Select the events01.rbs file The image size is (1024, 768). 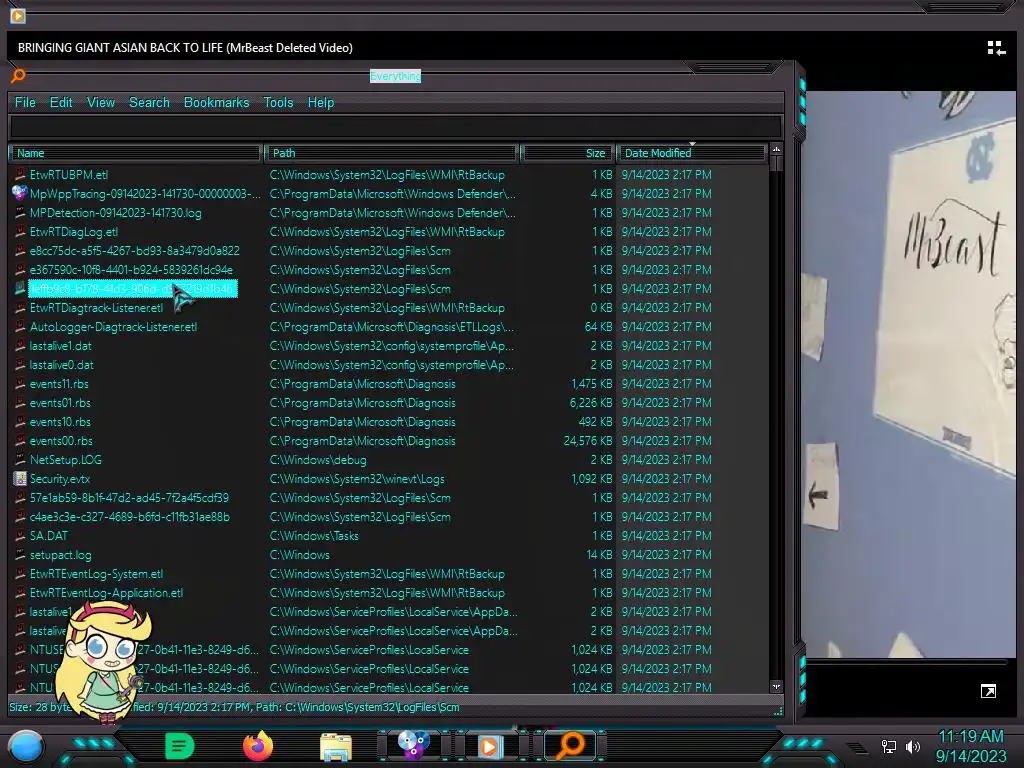point(60,403)
